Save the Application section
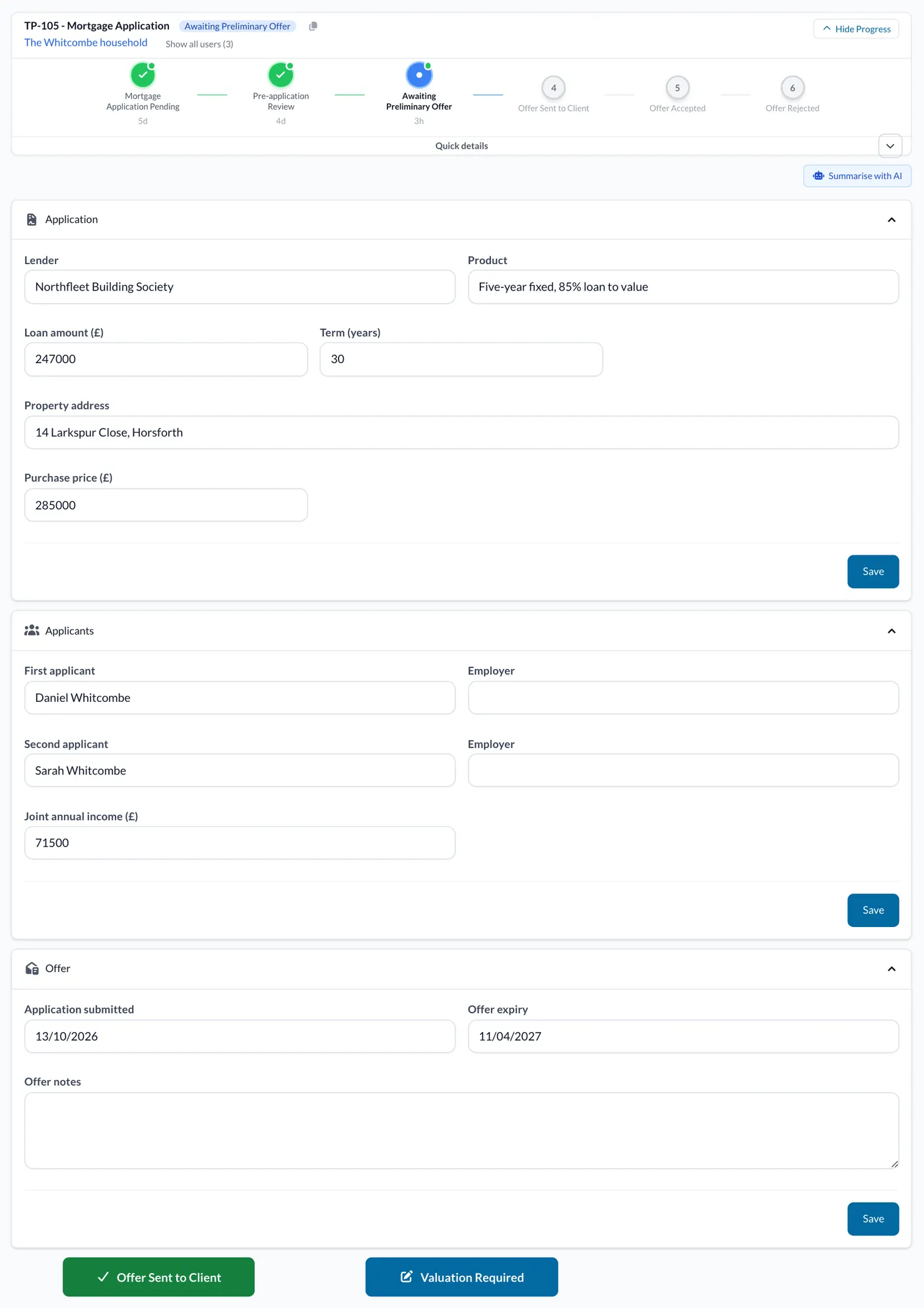The height and width of the screenshot is (1308, 924). click(x=873, y=572)
